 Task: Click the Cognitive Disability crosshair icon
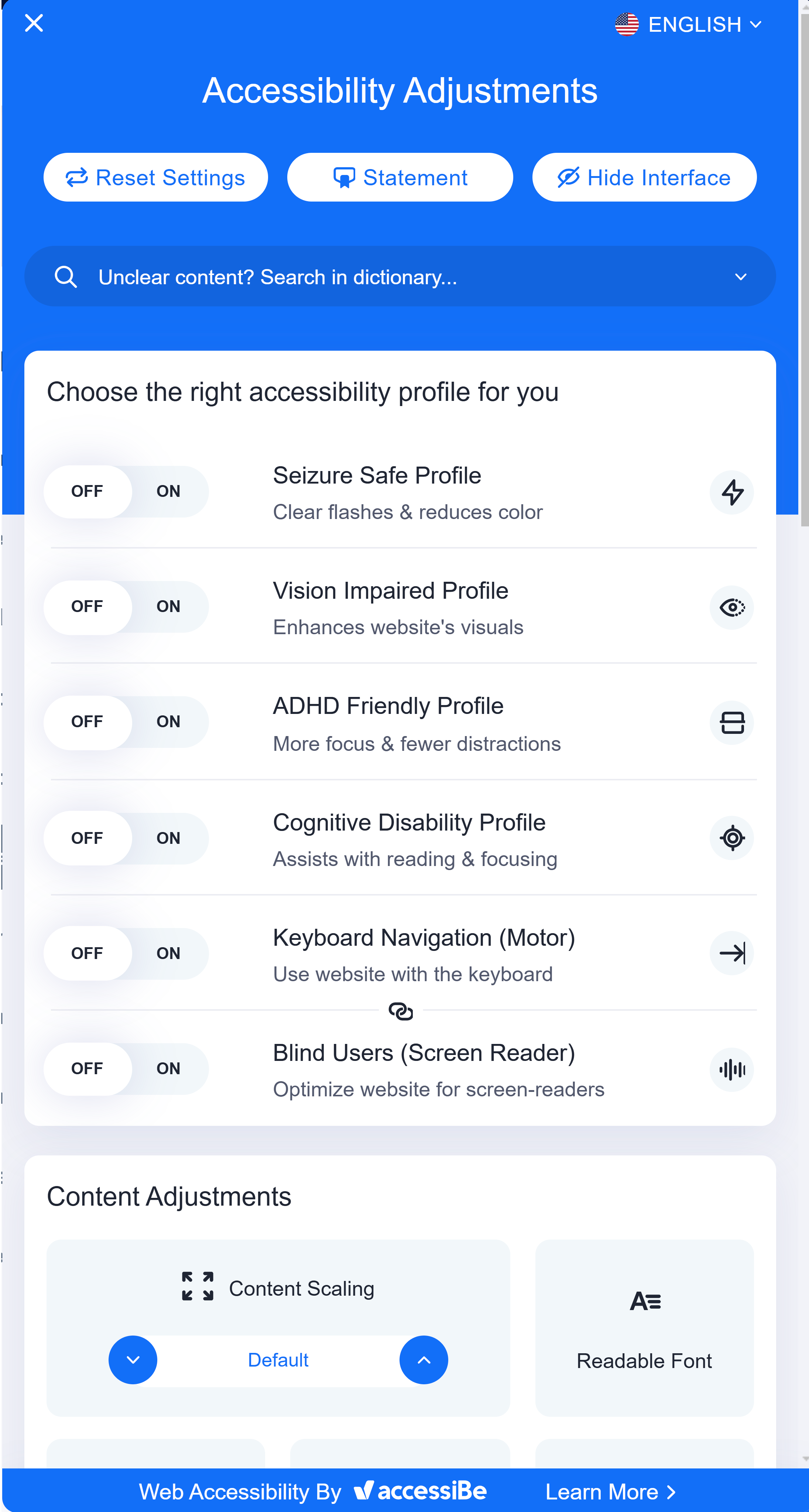coord(731,838)
